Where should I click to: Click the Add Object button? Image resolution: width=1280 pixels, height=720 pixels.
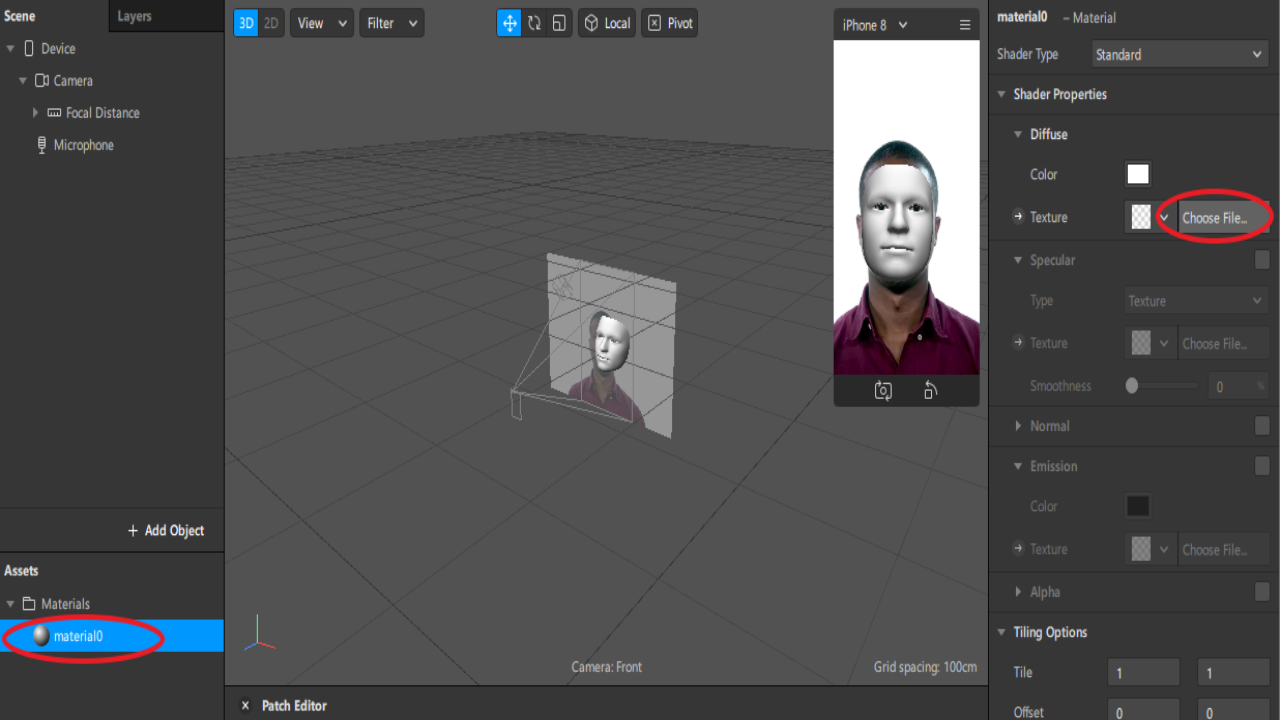tap(165, 531)
